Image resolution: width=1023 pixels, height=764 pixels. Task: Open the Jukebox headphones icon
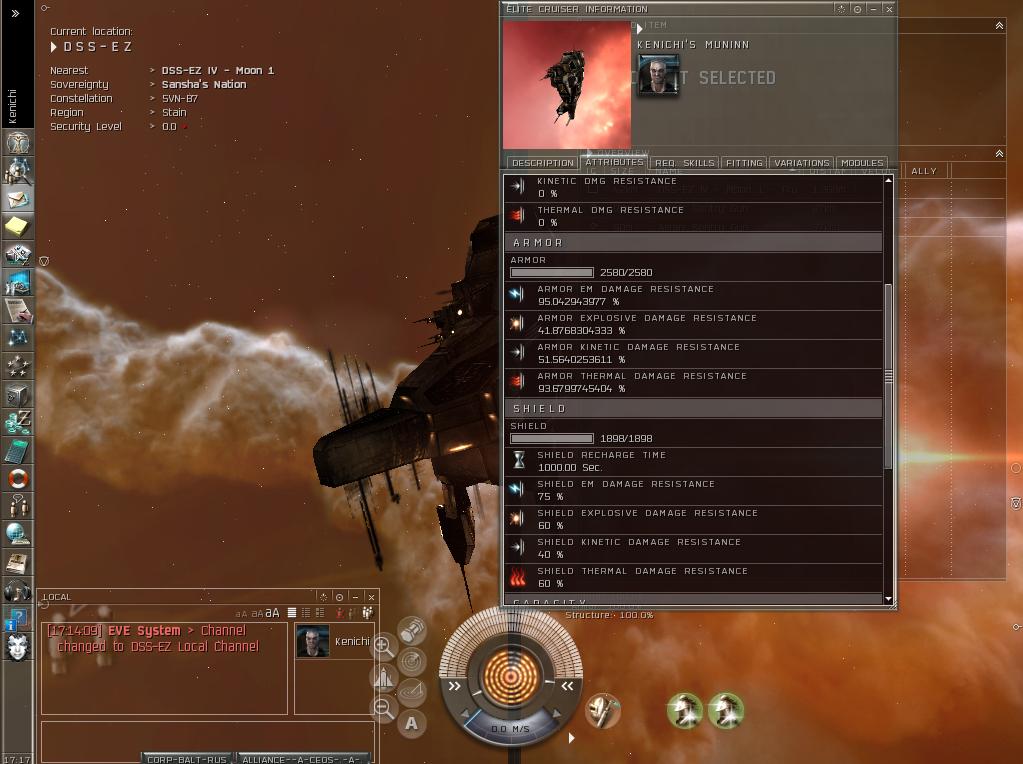[18, 590]
